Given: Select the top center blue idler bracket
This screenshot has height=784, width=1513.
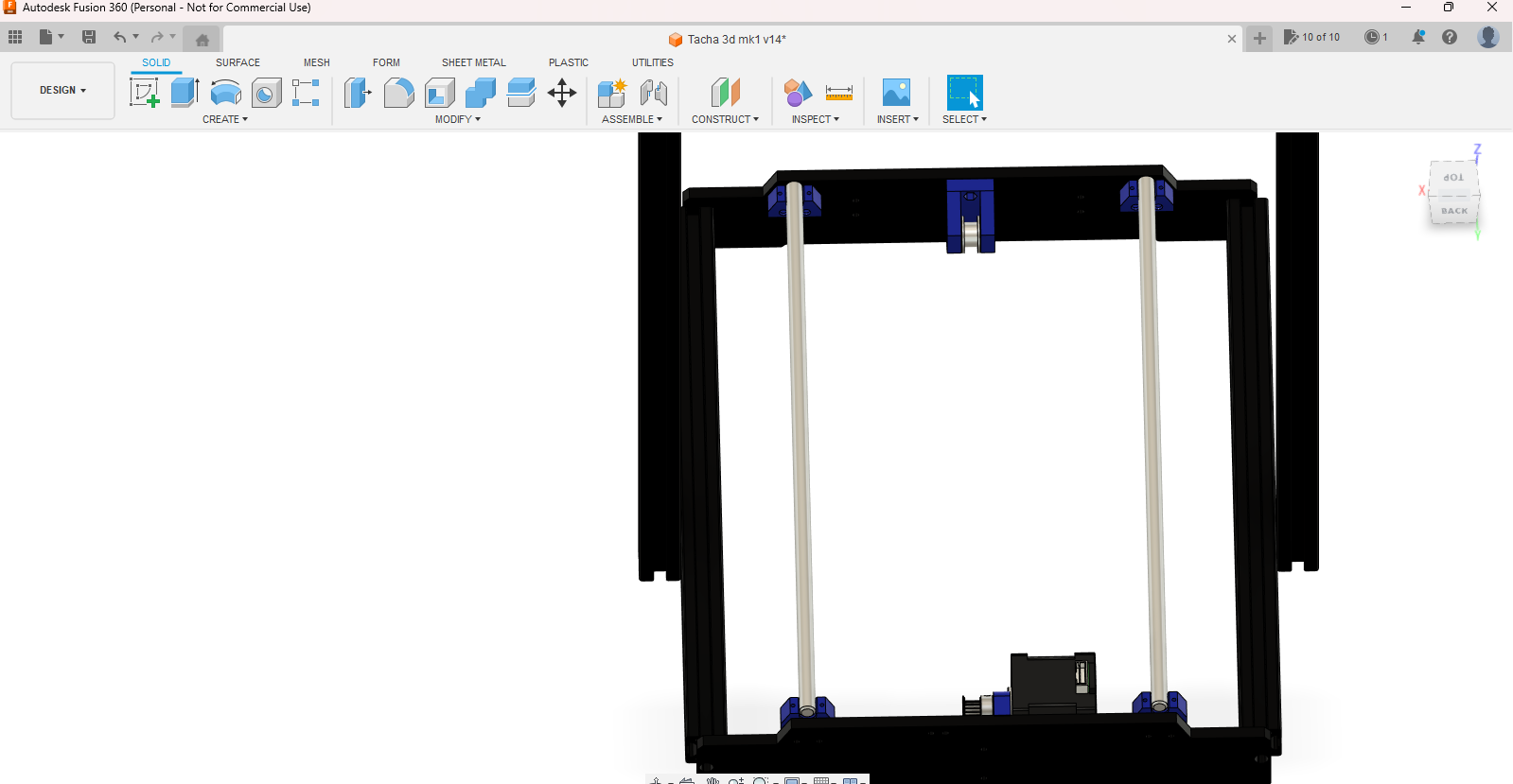Looking at the screenshot, I should click(970, 216).
